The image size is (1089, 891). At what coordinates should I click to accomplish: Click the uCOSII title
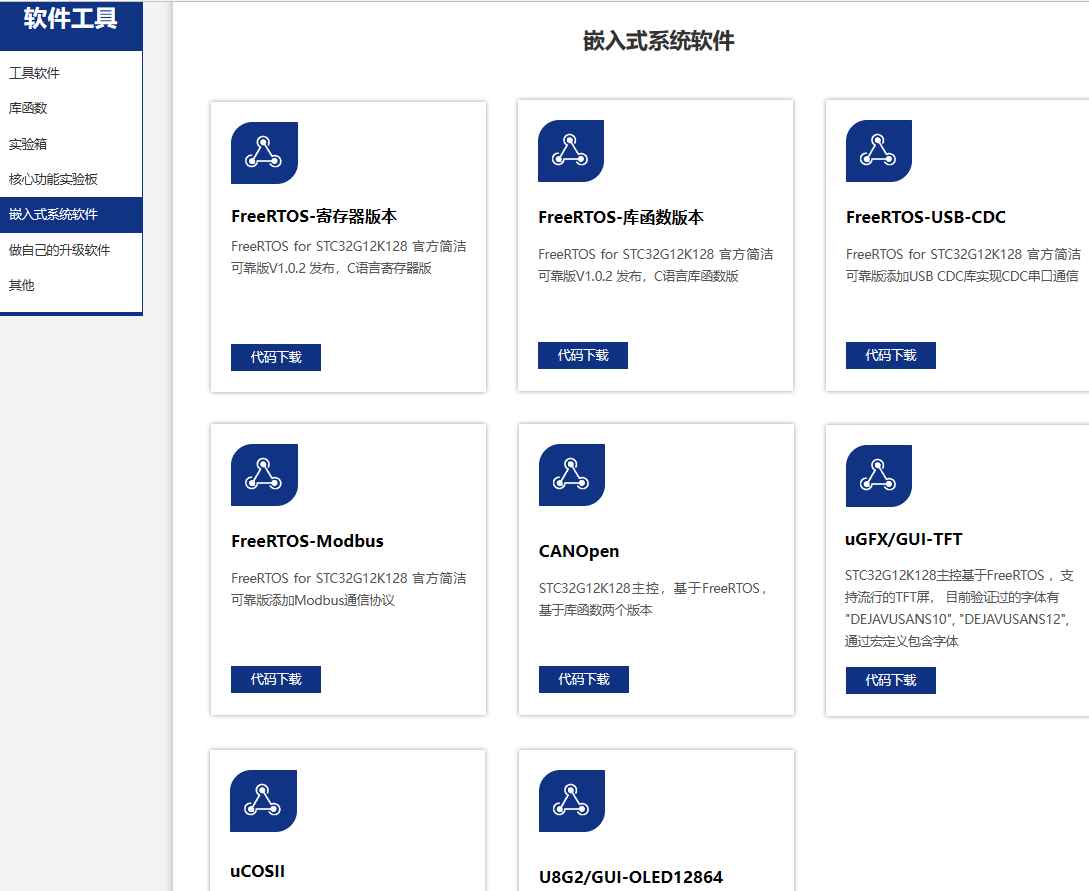(x=258, y=872)
